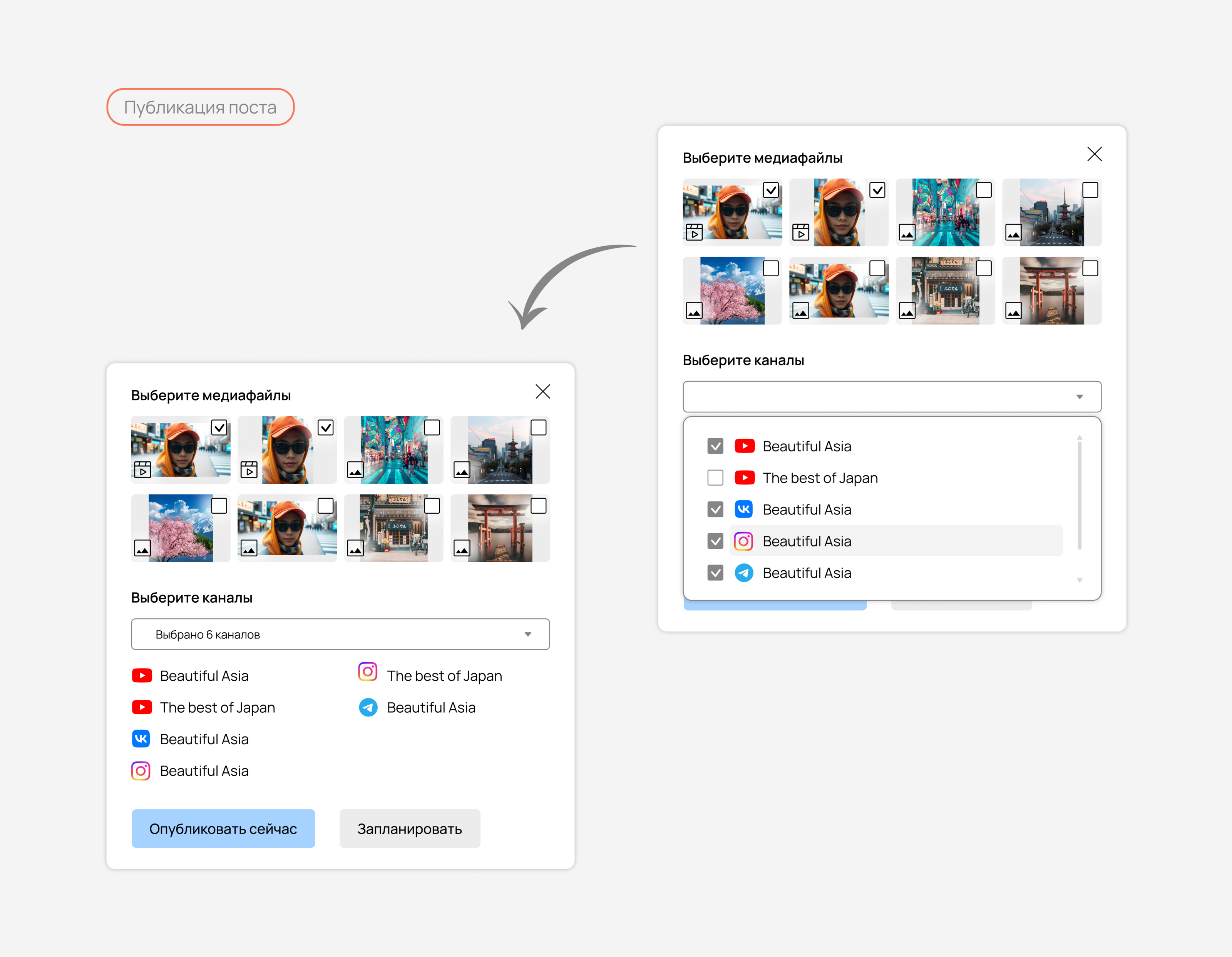This screenshot has width=1232, height=957.
Task: Click the Telegram icon in selected channels list
Action: click(368, 707)
